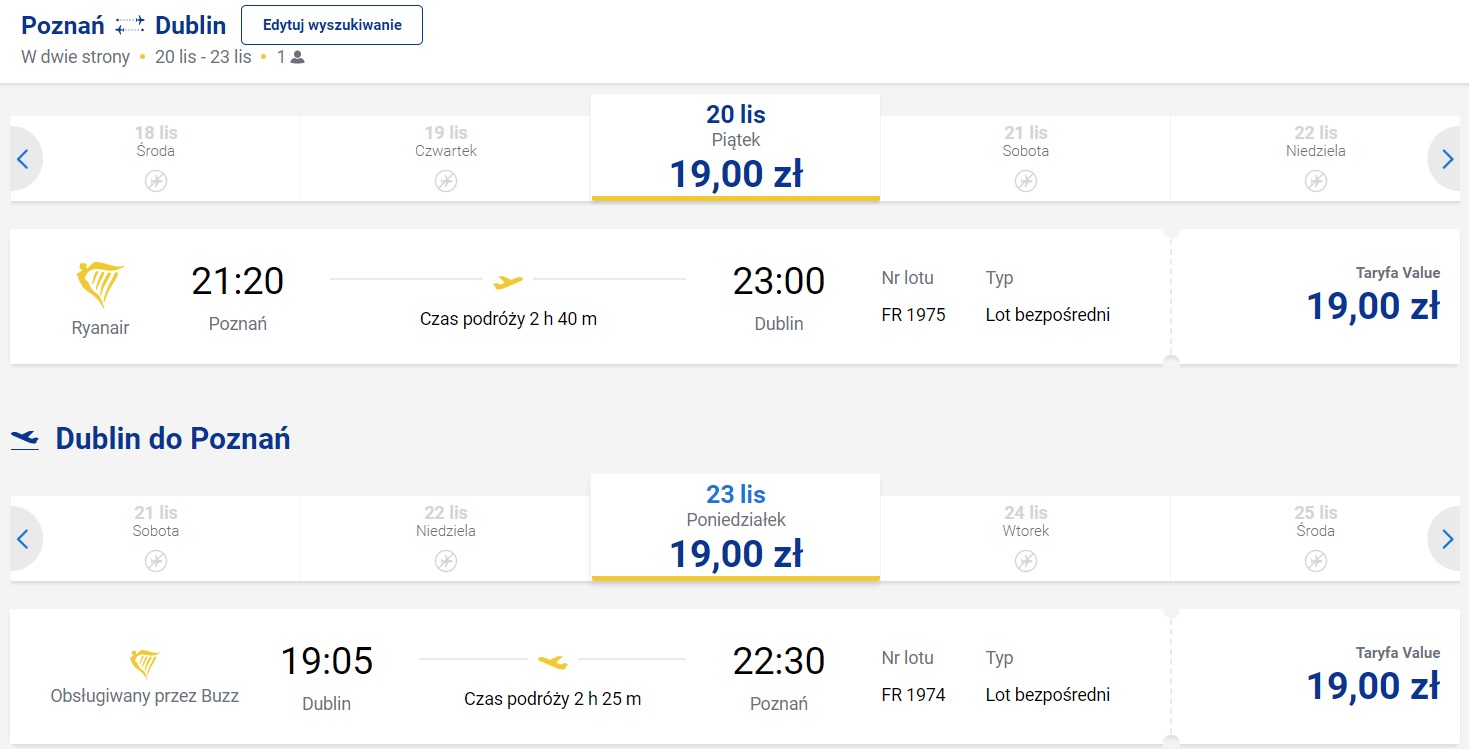Click the Ryanair harp logo on outbound flight
This screenshot has width=1469, height=749.
click(x=100, y=285)
